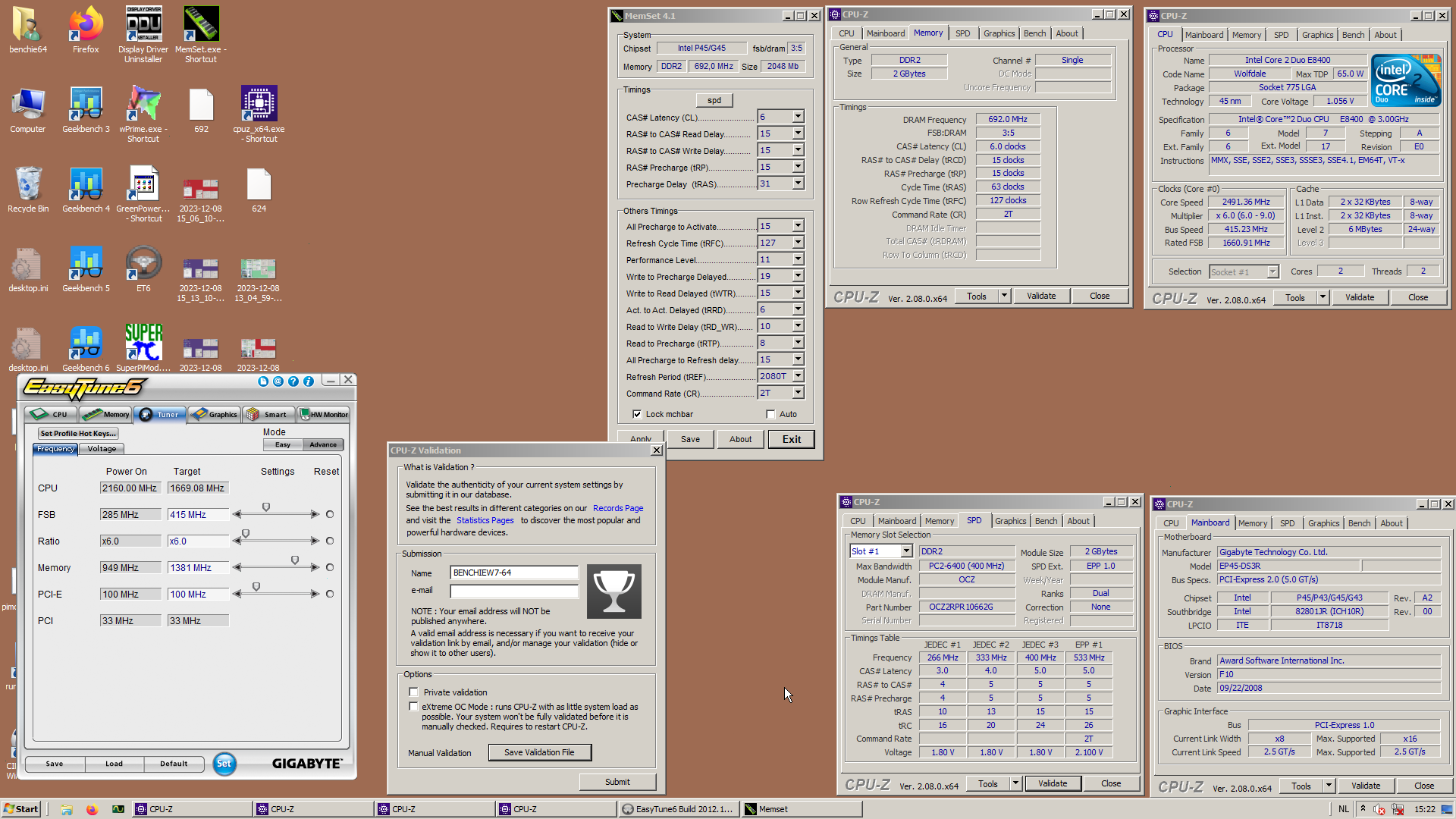Open Refresh Cycle Time (tRFC) dropdown

(x=798, y=243)
